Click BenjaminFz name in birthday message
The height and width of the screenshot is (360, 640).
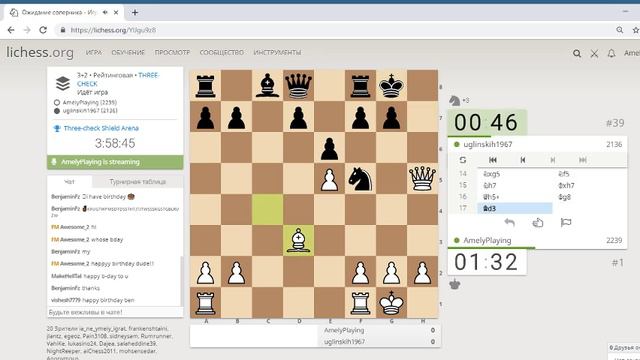coord(65,197)
